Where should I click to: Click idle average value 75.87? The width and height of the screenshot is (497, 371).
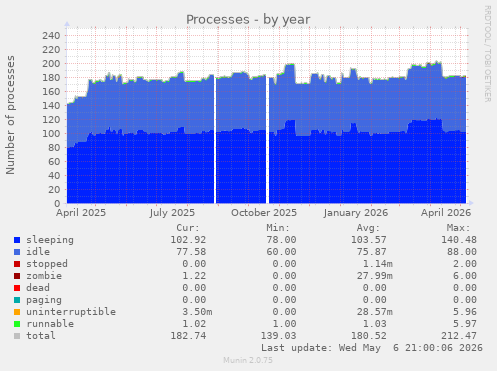click(x=372, y=252)
